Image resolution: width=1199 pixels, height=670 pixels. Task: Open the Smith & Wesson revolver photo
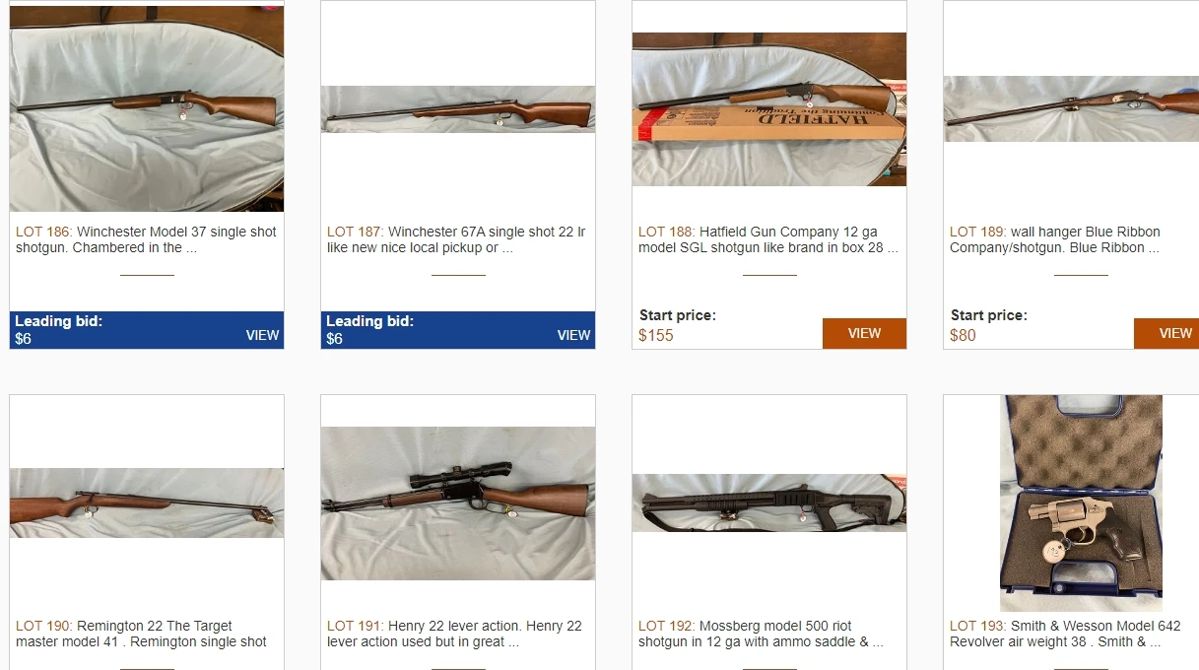(1081, 503)
